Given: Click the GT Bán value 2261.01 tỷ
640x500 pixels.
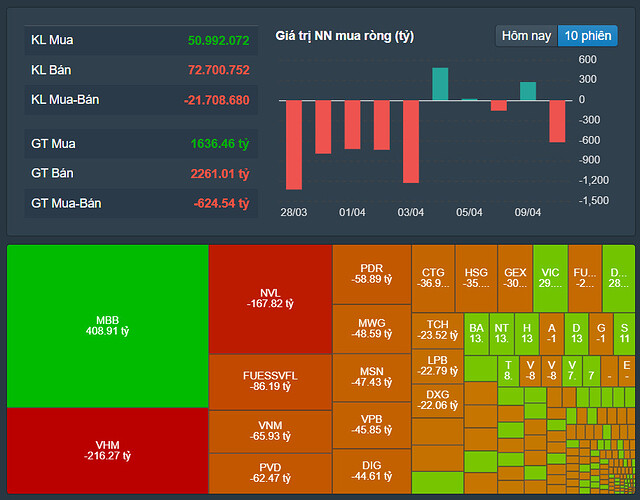Looking at the screenshot, I should click(x=220, y=174).
